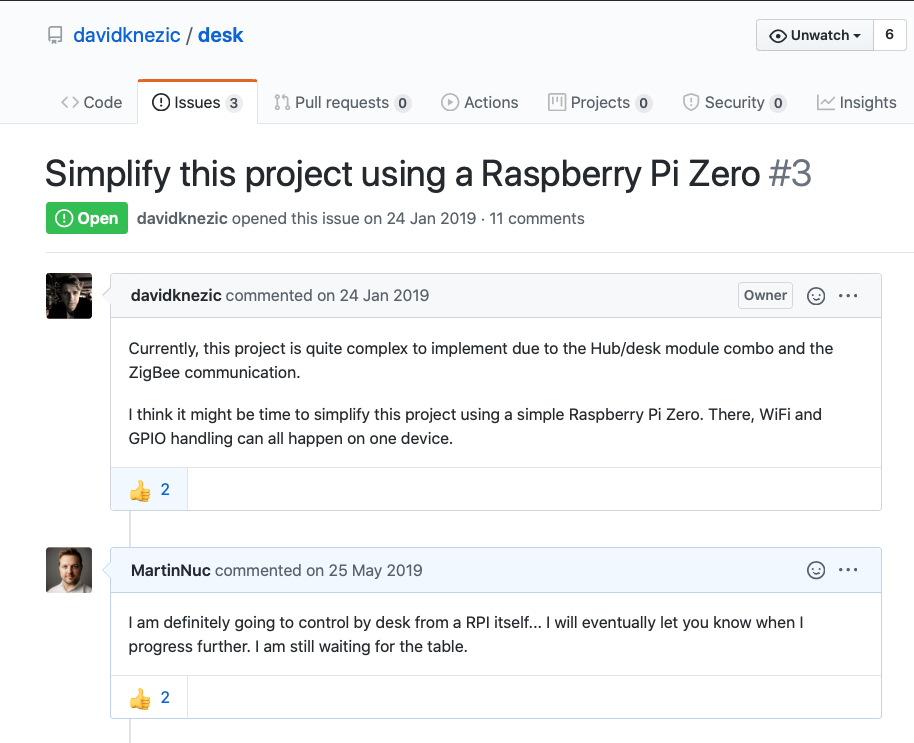The height and width of the screenshot is (743, 914).
Task: Switch to the Pull requests tab
Action: coord(343,103)
